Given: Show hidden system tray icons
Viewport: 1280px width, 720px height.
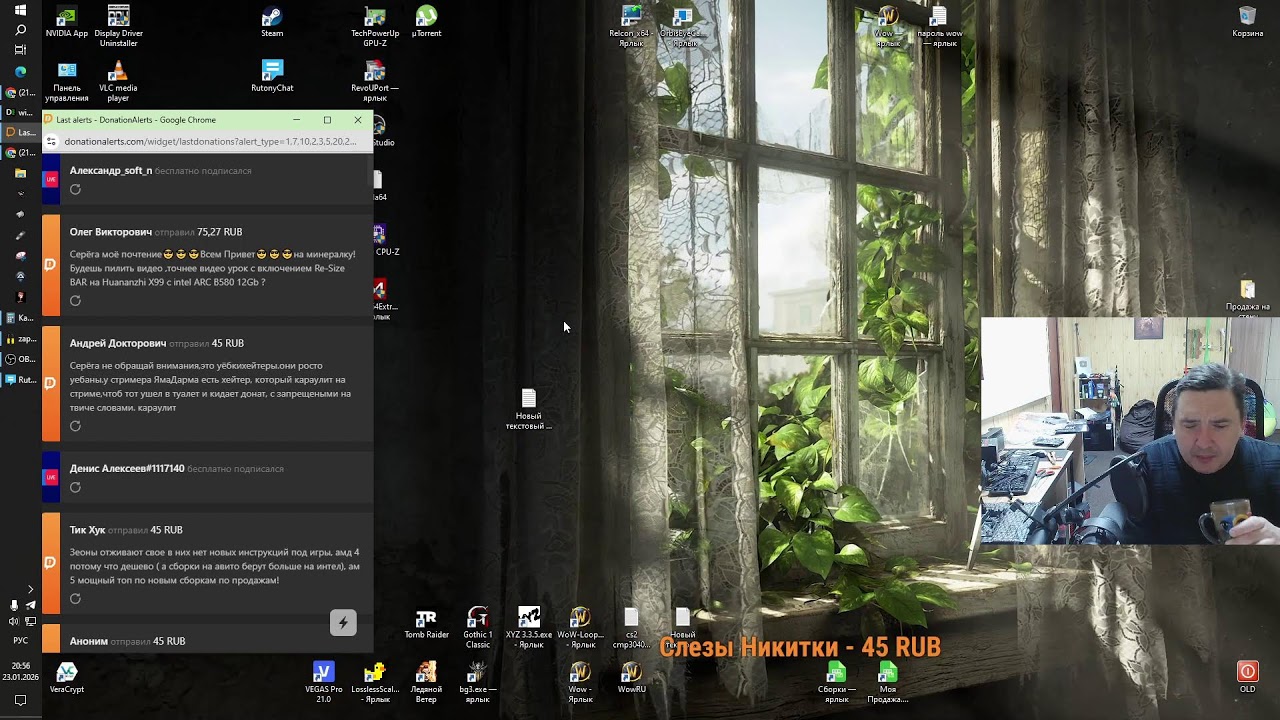Looking at the screenshot, I should [30, 589].
